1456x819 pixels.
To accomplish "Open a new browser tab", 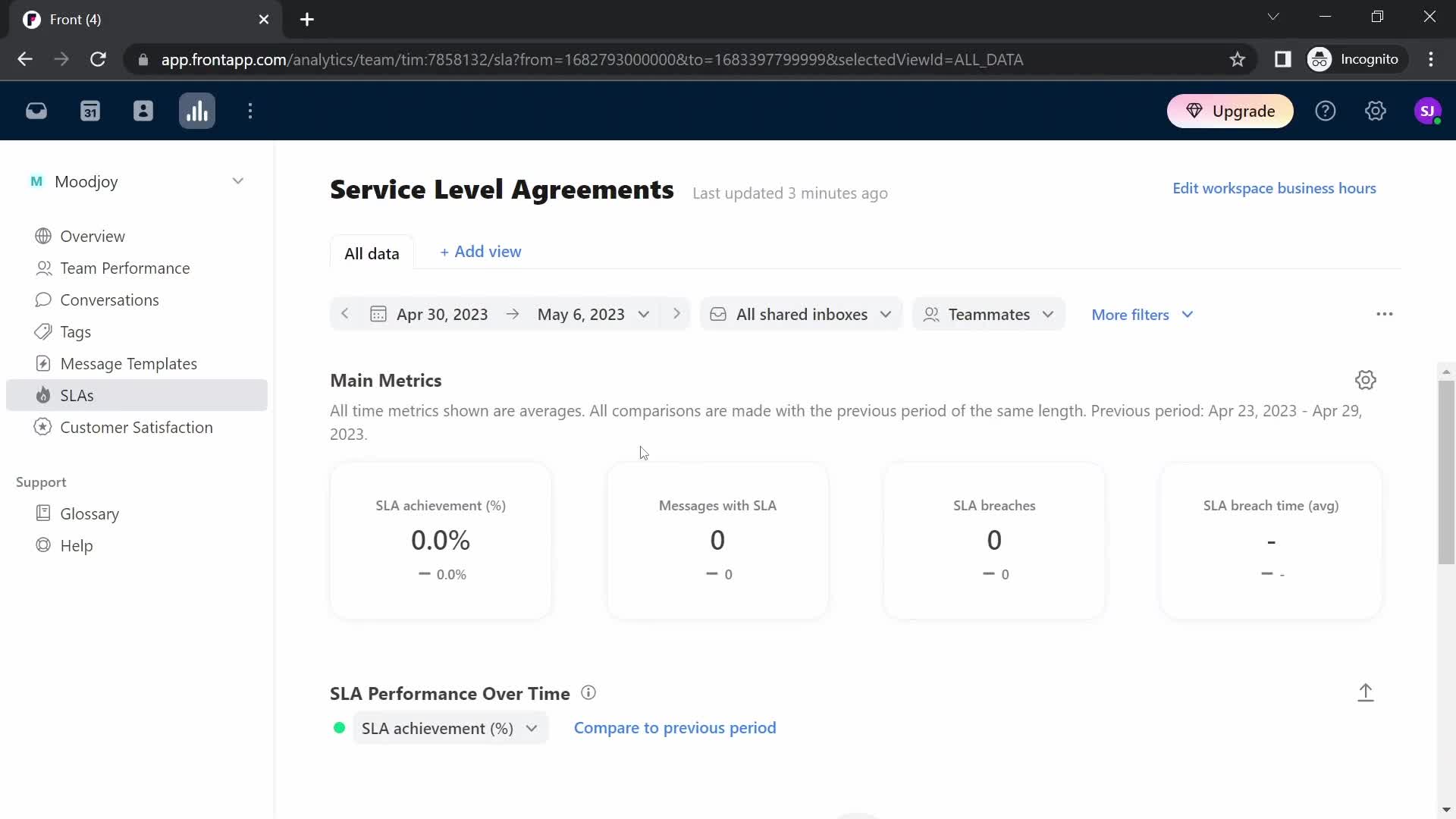I will coord(307,20).
